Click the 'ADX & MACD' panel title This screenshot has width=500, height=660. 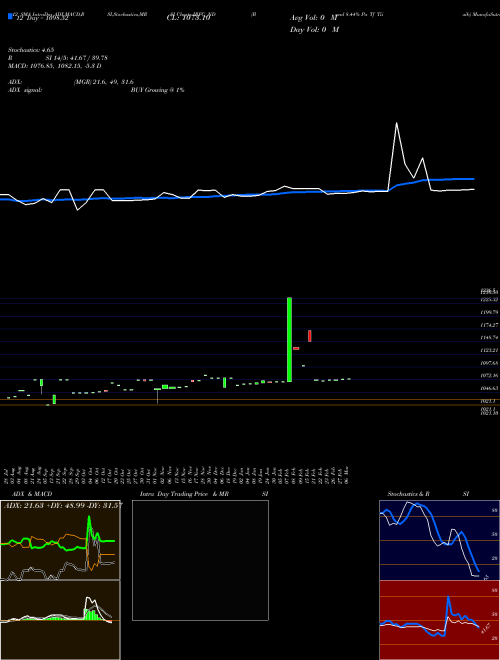point(32,494)
